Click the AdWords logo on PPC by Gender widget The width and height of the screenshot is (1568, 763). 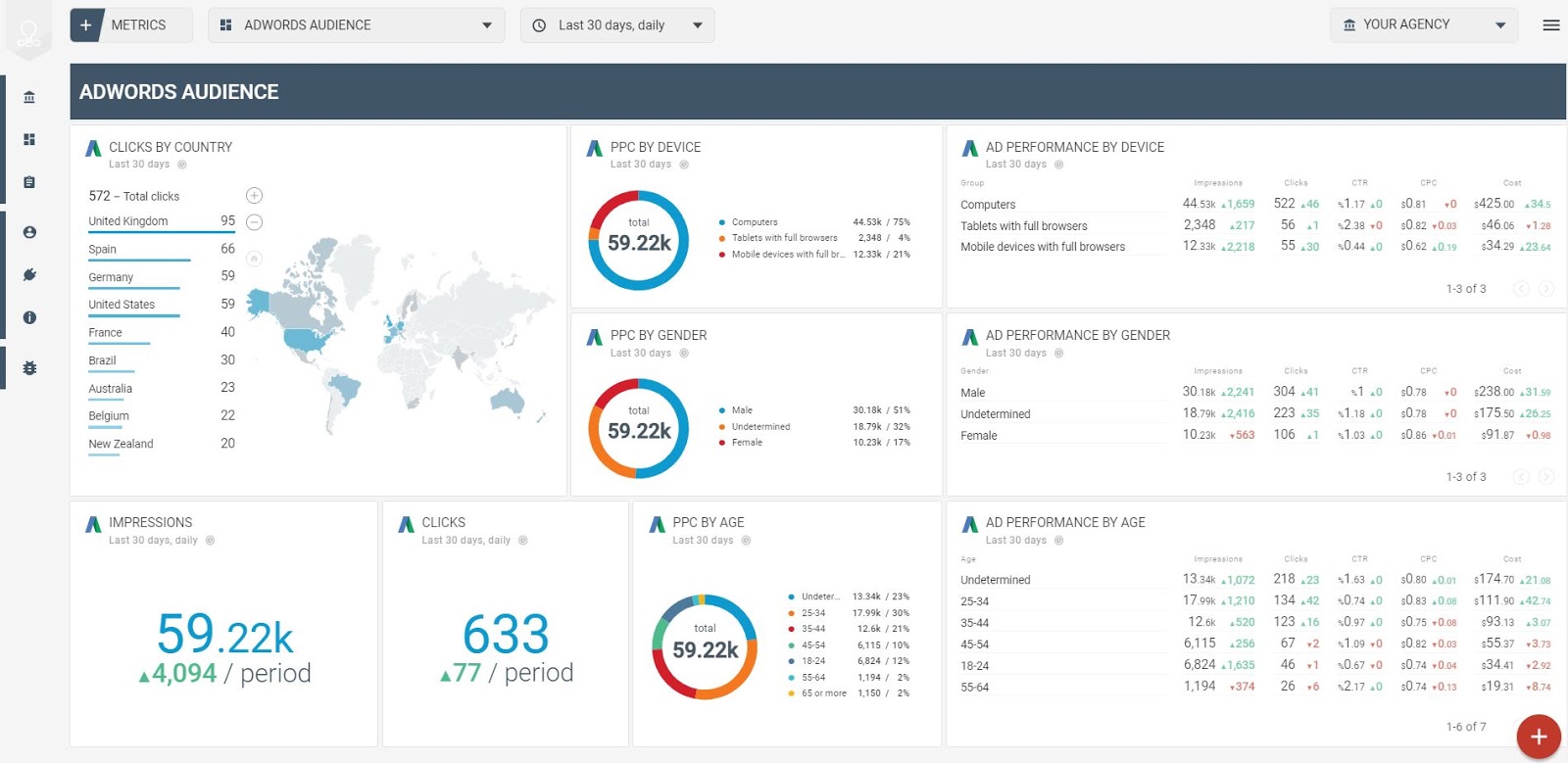[x=594, y=337]
